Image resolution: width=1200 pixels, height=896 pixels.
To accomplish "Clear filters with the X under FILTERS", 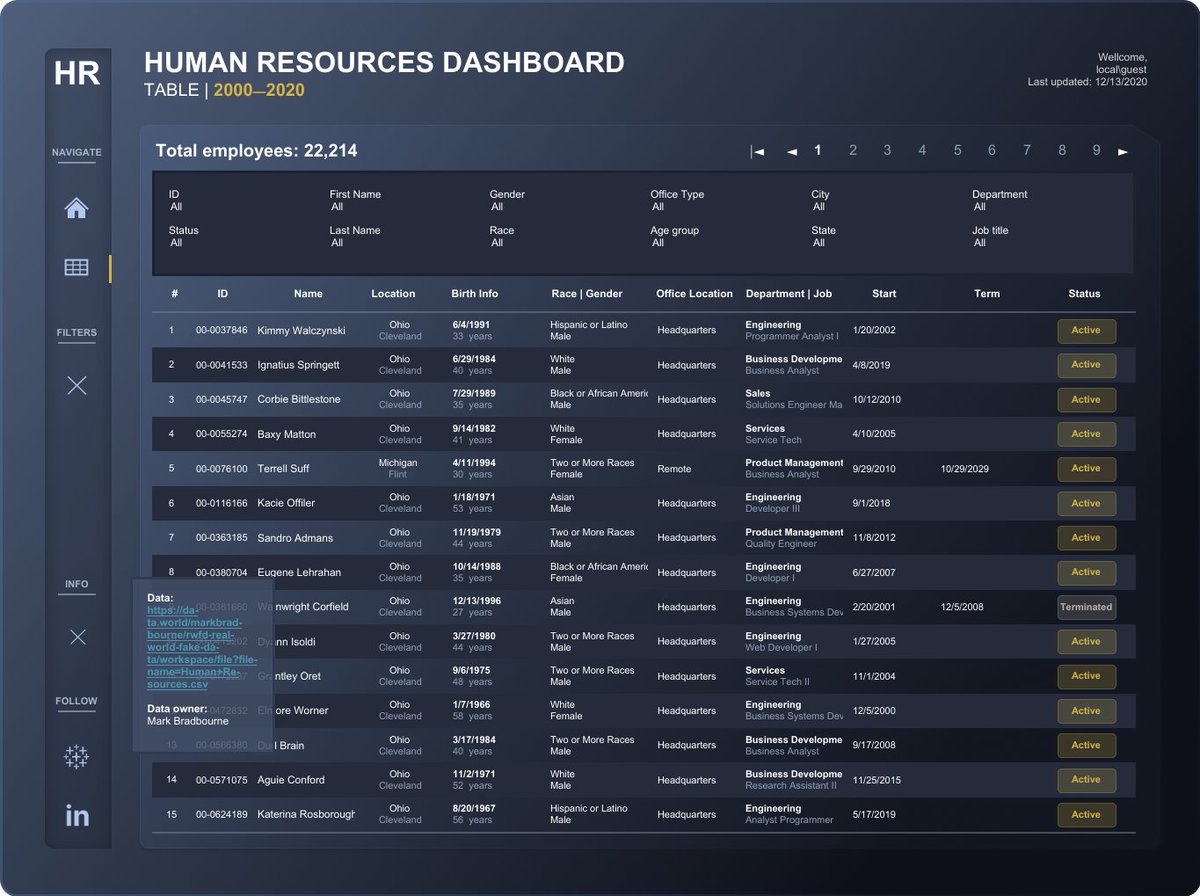I will pyautogui.click(x=77, y=385).
